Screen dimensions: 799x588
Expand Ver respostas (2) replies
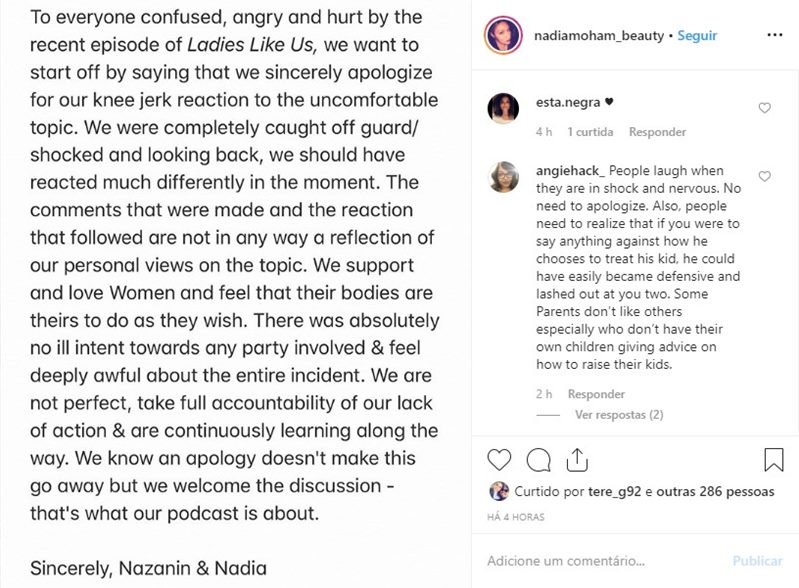point(619,415)
